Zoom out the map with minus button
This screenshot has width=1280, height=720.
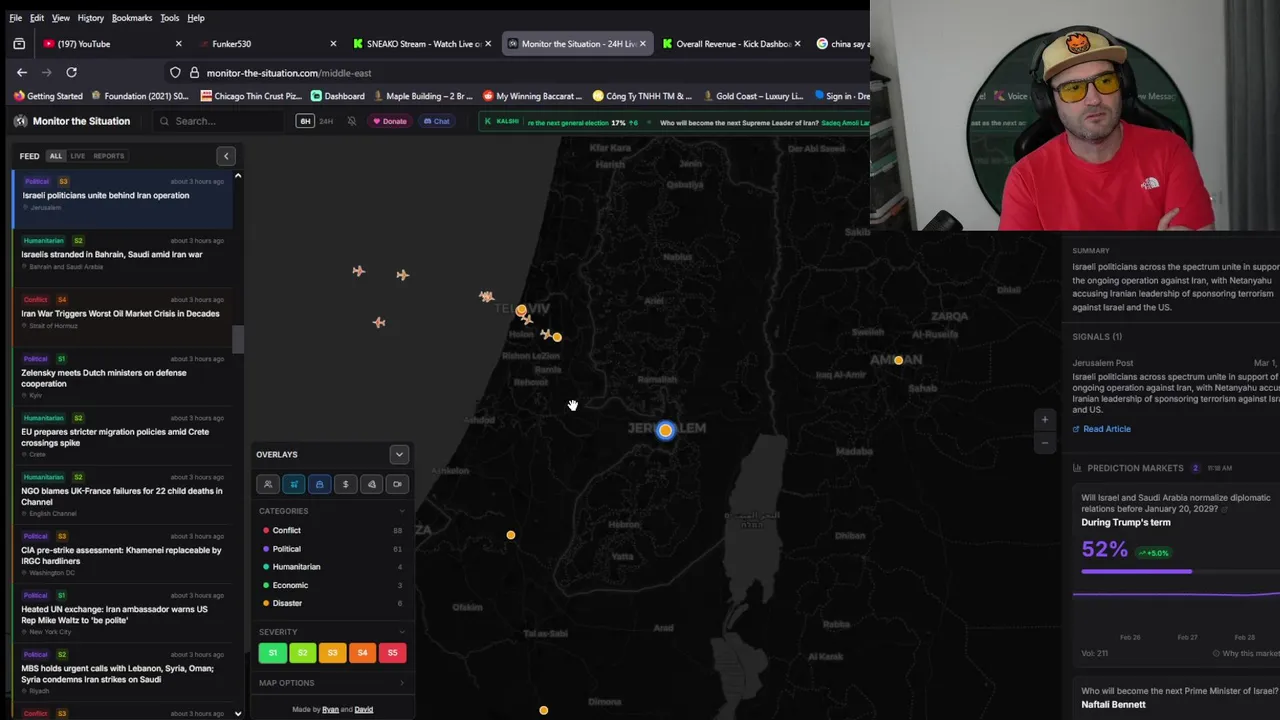click(x=1045, y=442)
